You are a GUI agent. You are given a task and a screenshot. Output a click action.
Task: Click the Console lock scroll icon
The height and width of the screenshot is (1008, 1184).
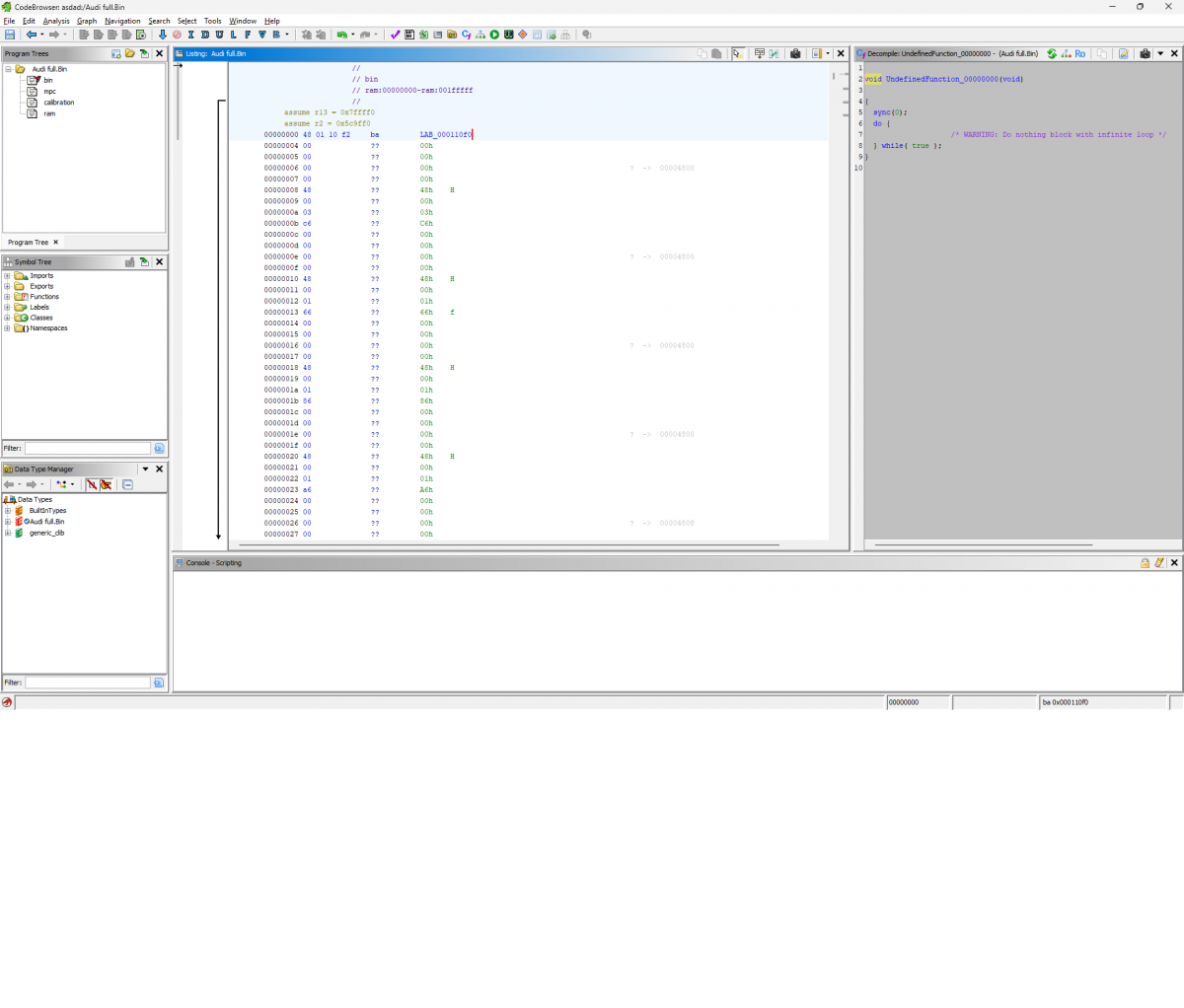[x=1145, y=563]
